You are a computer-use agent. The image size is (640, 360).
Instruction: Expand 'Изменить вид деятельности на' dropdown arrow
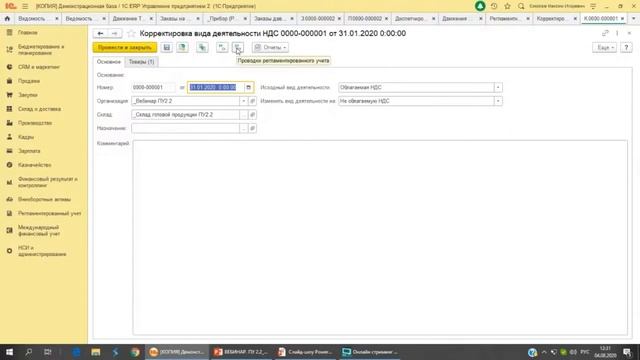point(498,101)
